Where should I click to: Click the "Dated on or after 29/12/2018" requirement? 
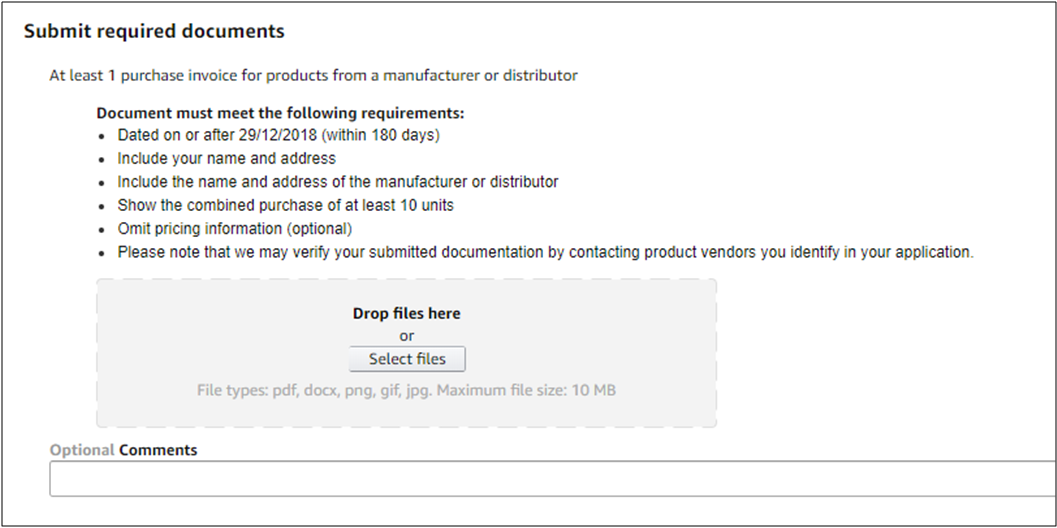coord(278,134)
